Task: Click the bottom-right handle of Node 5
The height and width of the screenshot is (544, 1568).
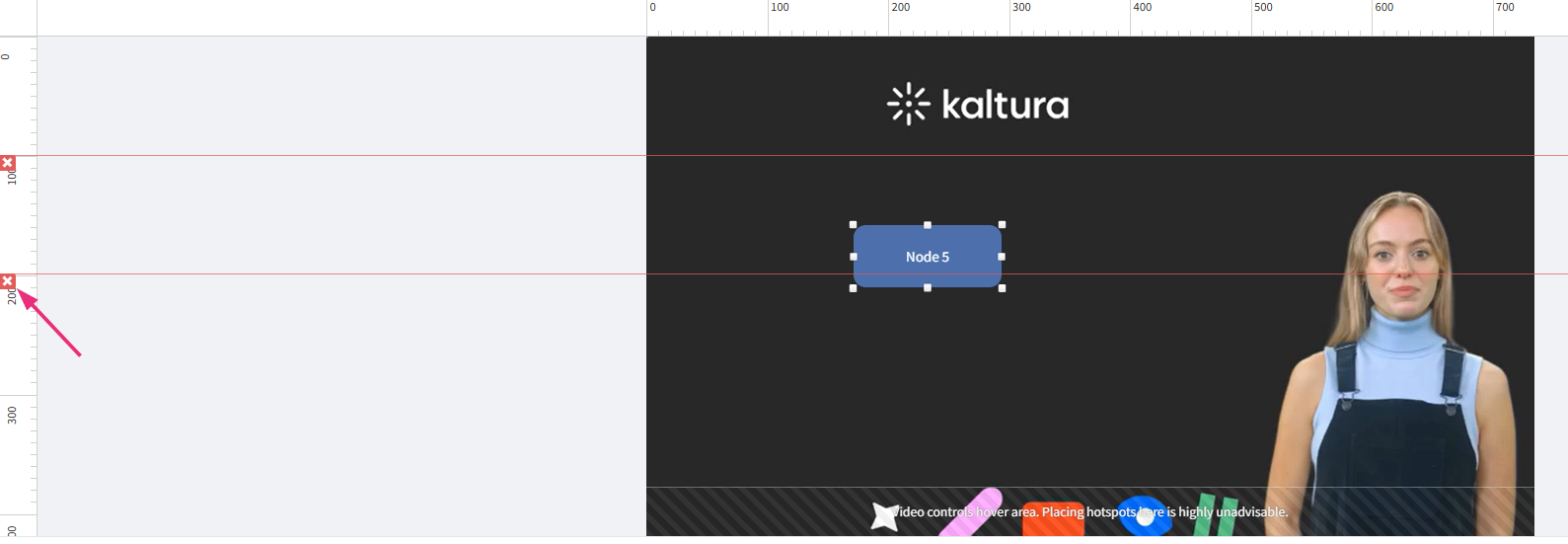Action: click(x=1002, y=288)
